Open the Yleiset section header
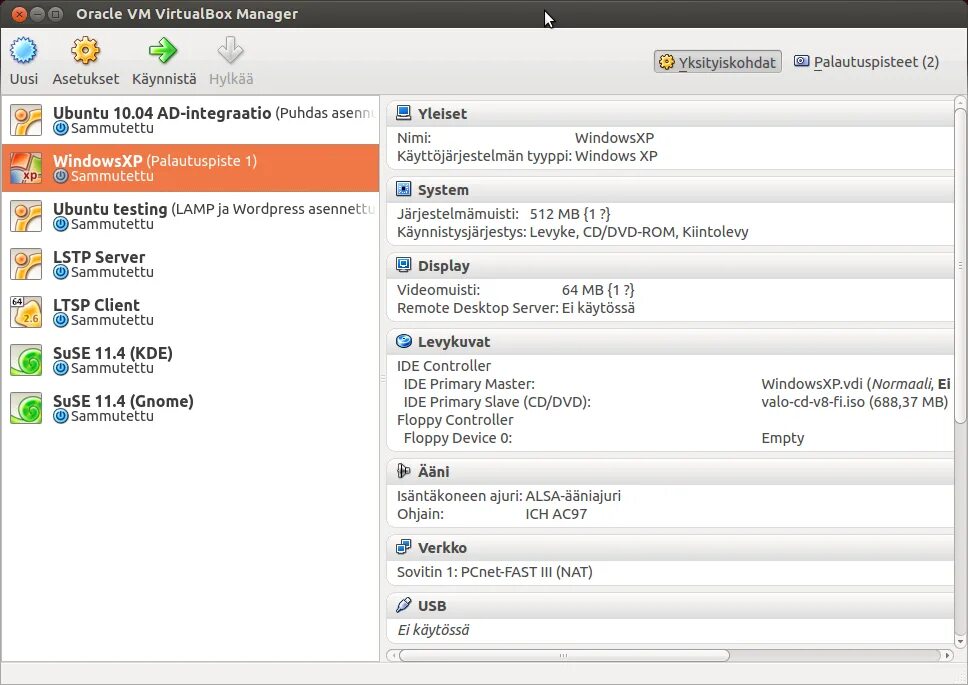Screen dimensions: 968x685 670,114
